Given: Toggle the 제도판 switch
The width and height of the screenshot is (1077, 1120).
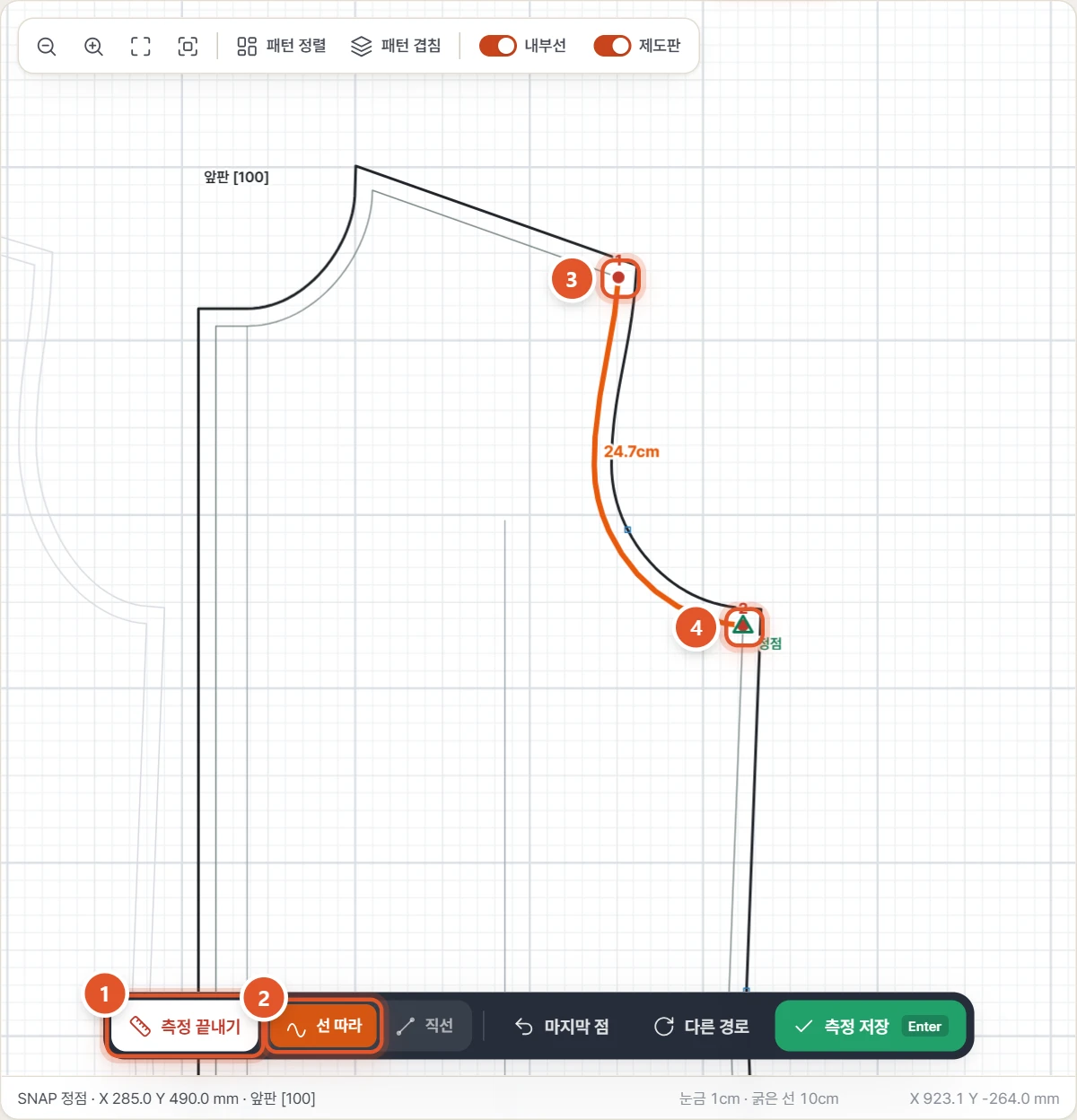Looking at the screenshot, I should [x=613, y=46].
